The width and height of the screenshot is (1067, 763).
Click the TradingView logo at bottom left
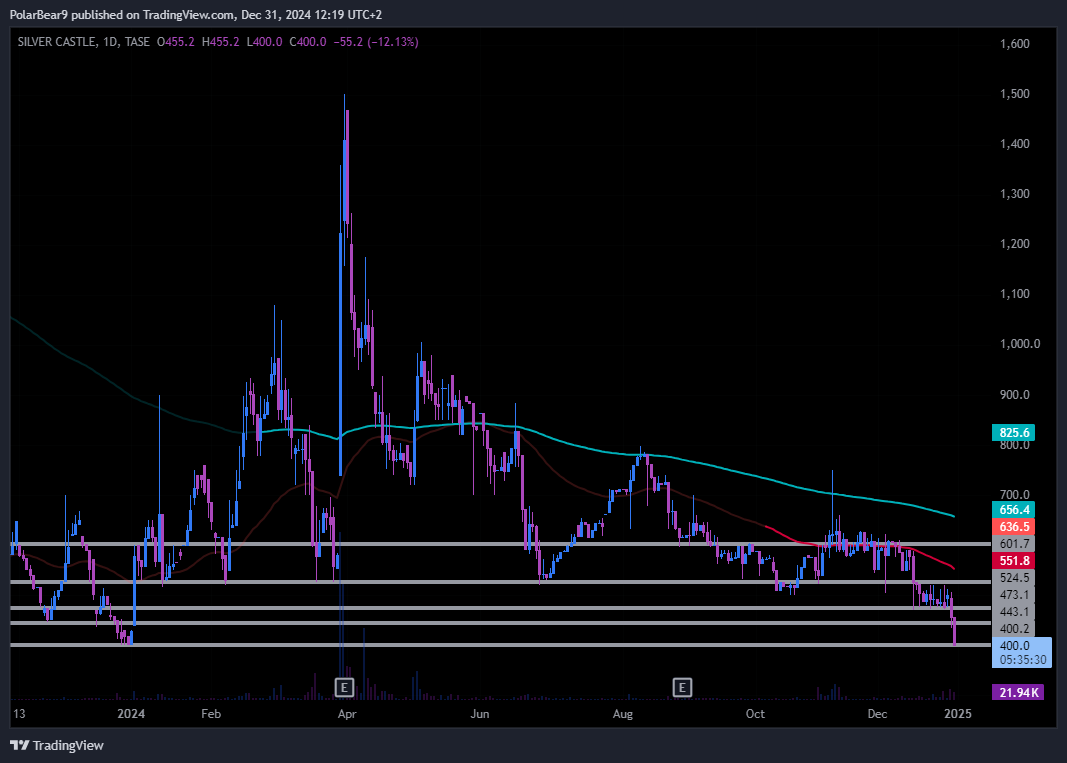[57, 745]
